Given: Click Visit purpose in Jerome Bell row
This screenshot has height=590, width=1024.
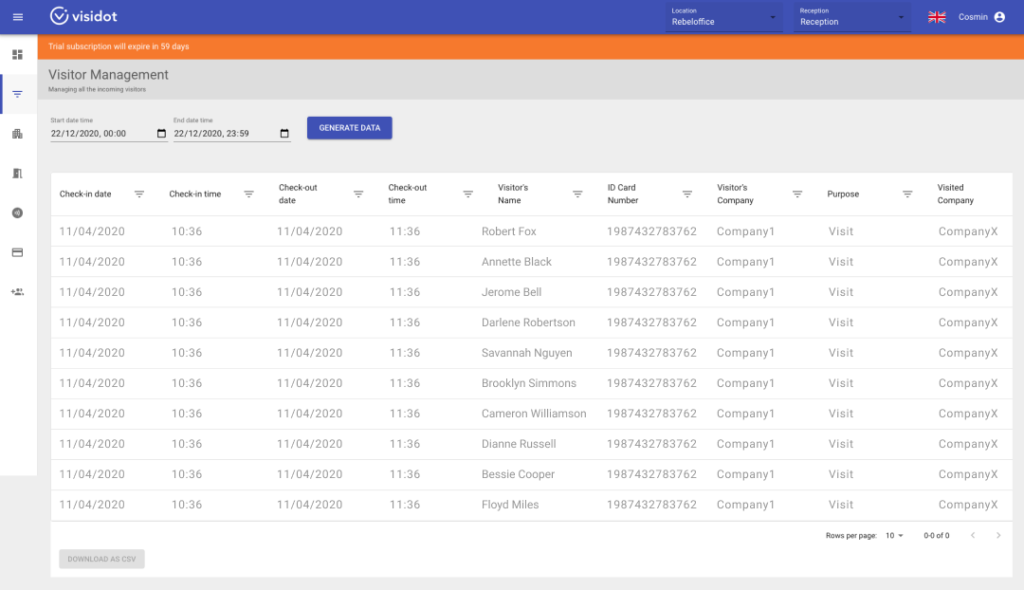Looking at the screenshot, I should [840, 292].
